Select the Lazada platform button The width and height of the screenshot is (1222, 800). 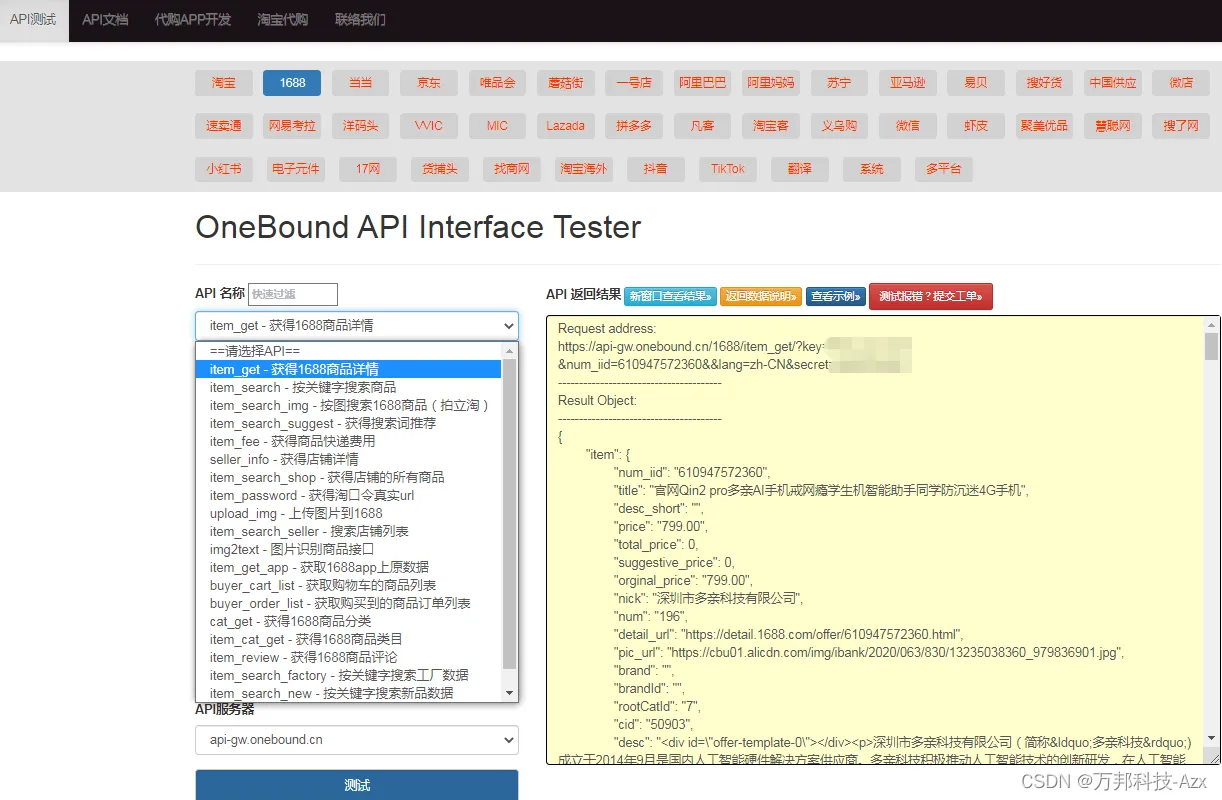click(x=565, y=126)
